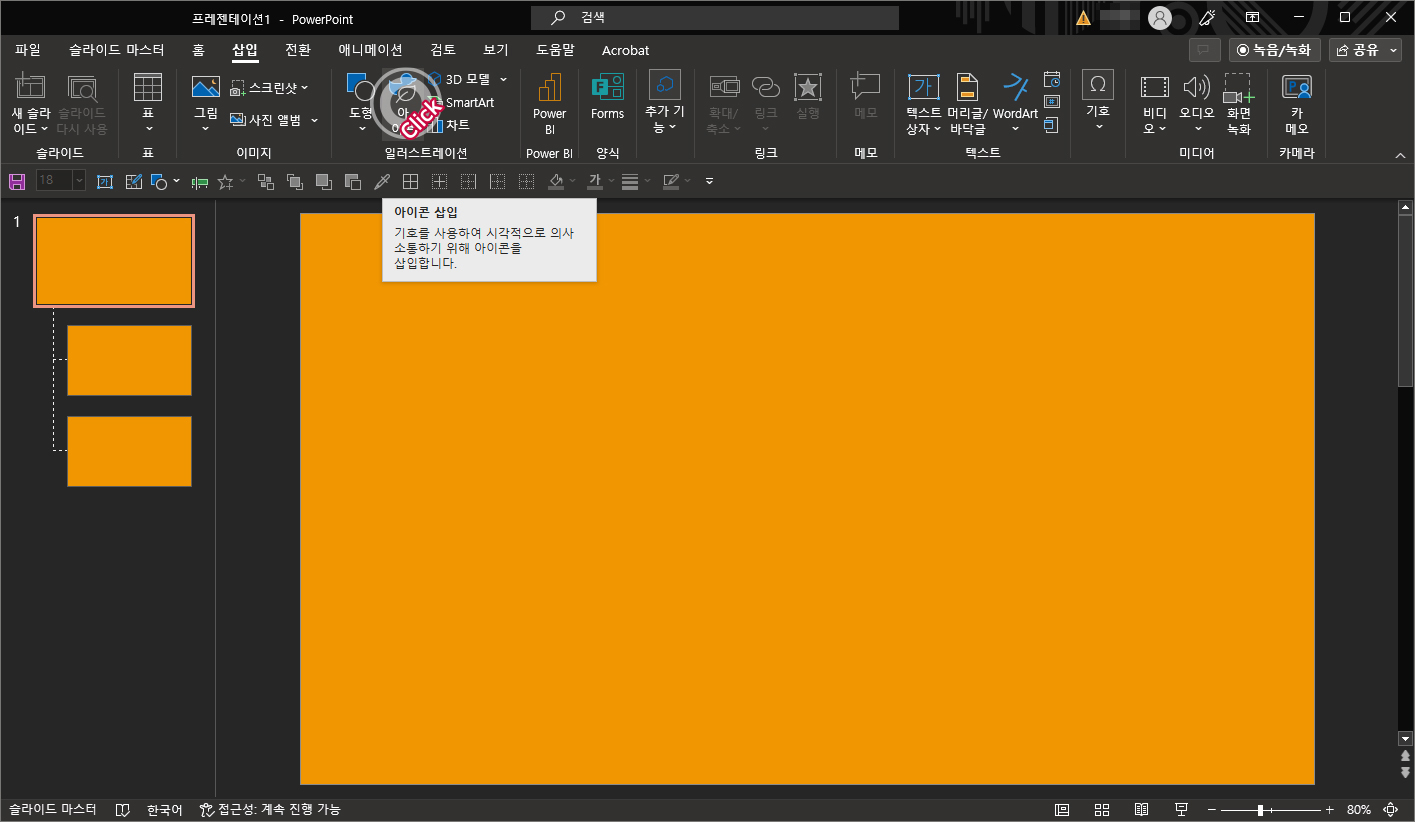Click the 검색 search box
The image size is (1415, 822).
715,18
